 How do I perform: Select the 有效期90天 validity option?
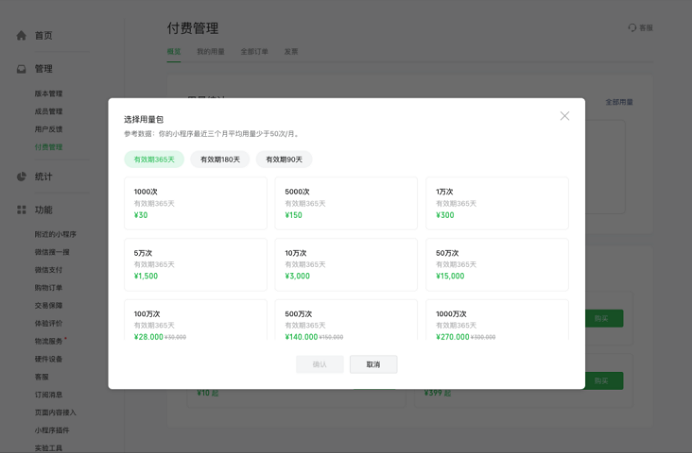coord(284,159)
